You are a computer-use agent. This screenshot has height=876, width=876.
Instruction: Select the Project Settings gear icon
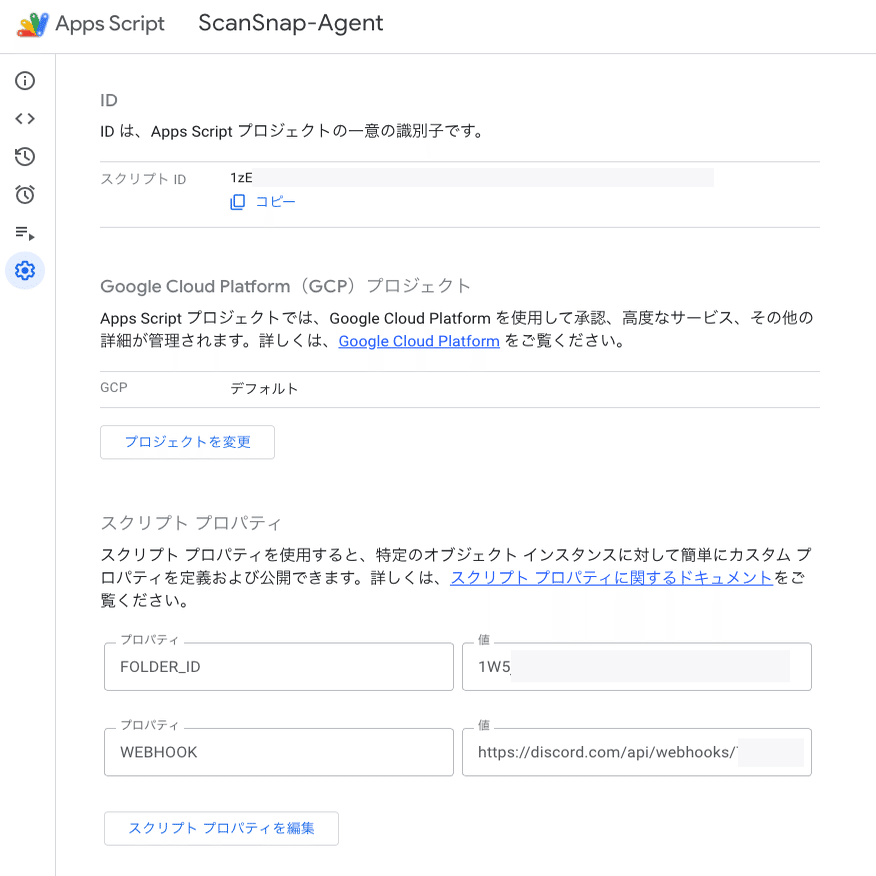[25, 270]
